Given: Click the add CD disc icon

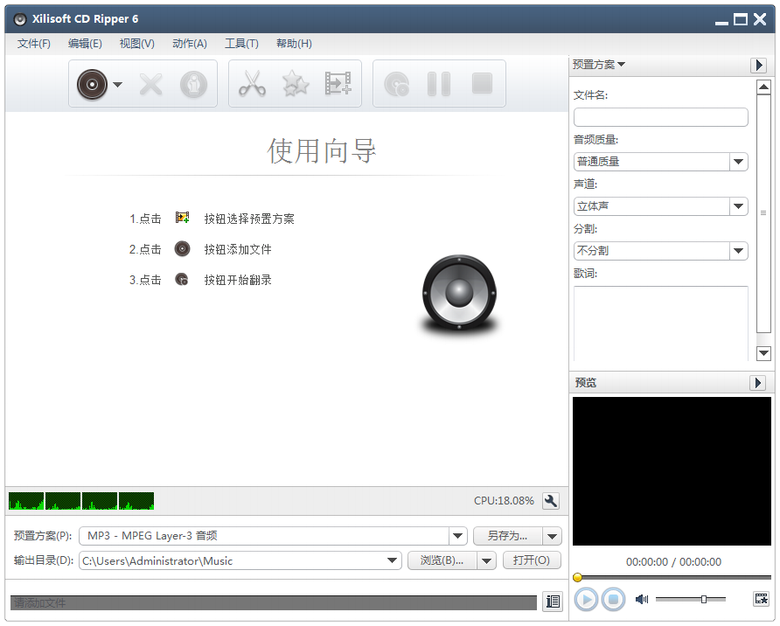Looking at the screenshot, I should click(x=92, y=84).
